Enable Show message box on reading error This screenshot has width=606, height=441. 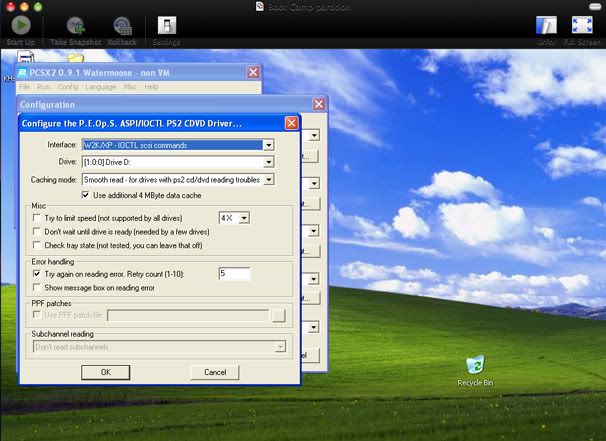(x=37, y=288)
